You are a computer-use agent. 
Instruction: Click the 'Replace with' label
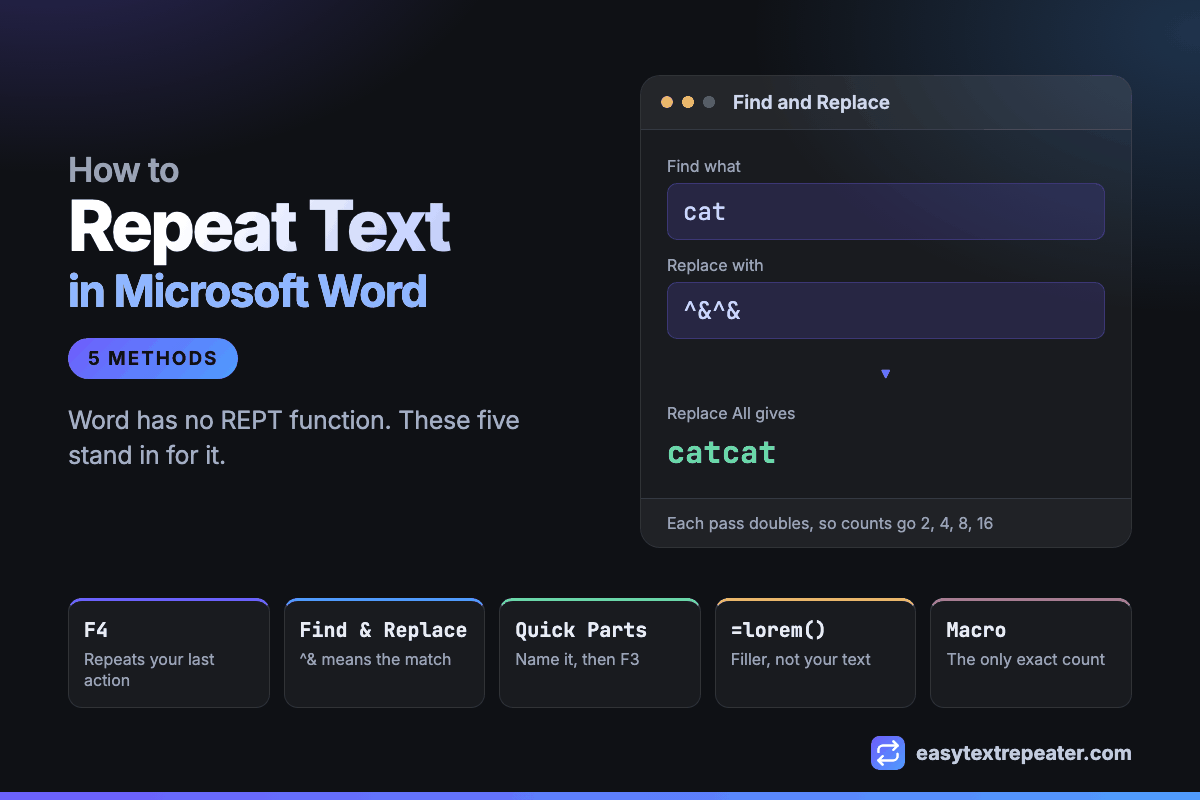coord(715,265)
